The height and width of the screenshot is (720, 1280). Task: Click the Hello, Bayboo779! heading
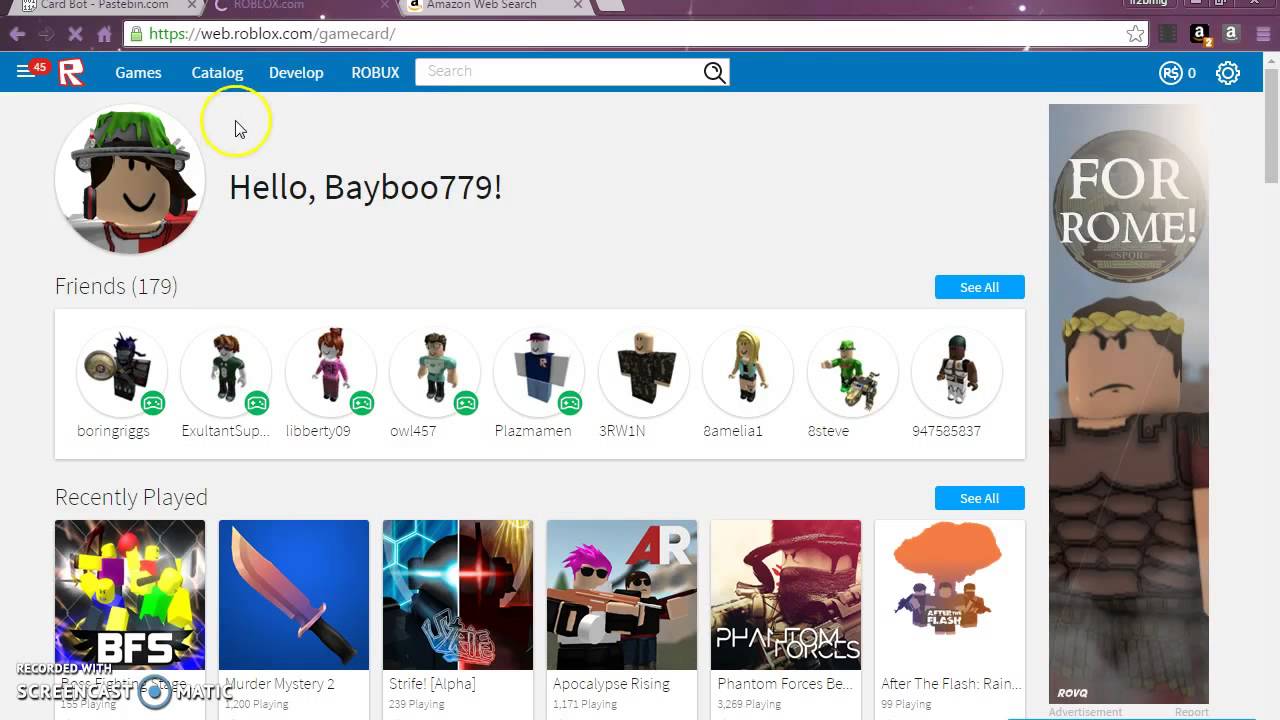366,187
